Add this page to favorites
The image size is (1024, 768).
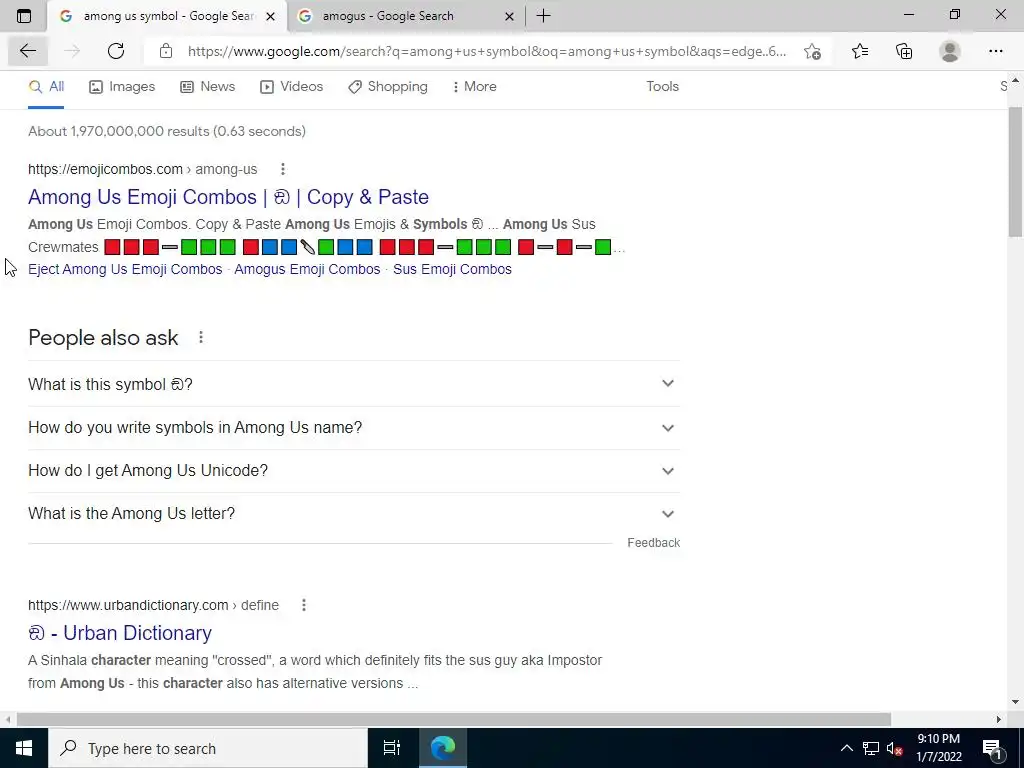pos(812,51)
